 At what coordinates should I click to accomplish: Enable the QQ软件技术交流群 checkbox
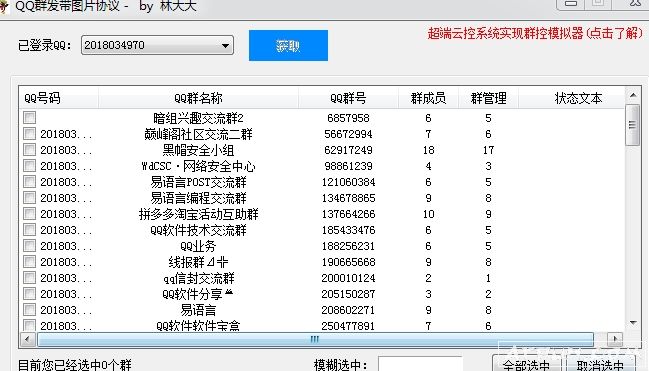pyautogui.click(x=29, y=229)
